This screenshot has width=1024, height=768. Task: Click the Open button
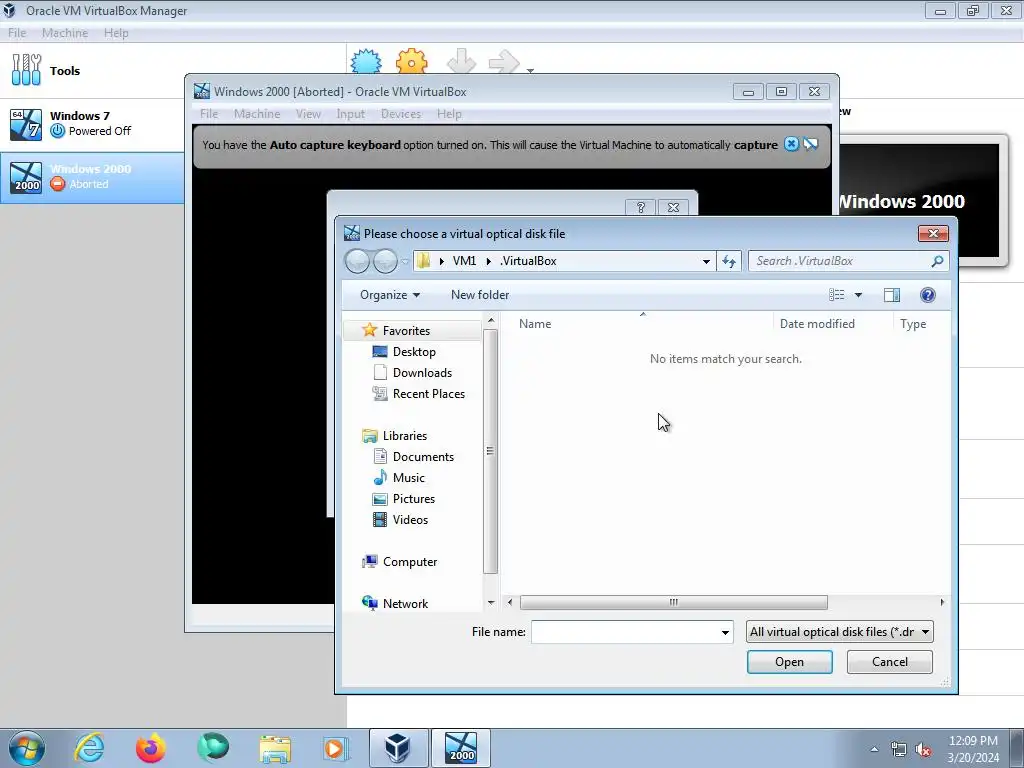790,662
